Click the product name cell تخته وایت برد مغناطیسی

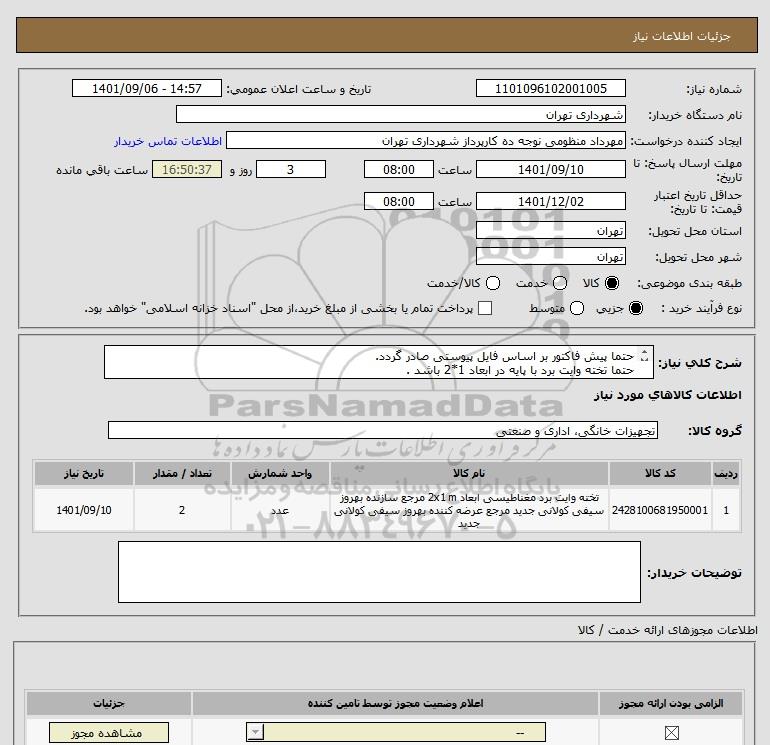click(469, 510)
